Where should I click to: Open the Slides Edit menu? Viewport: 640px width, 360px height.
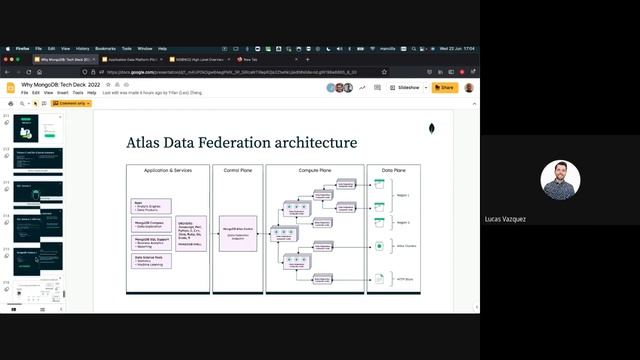(x=36, y=93)
